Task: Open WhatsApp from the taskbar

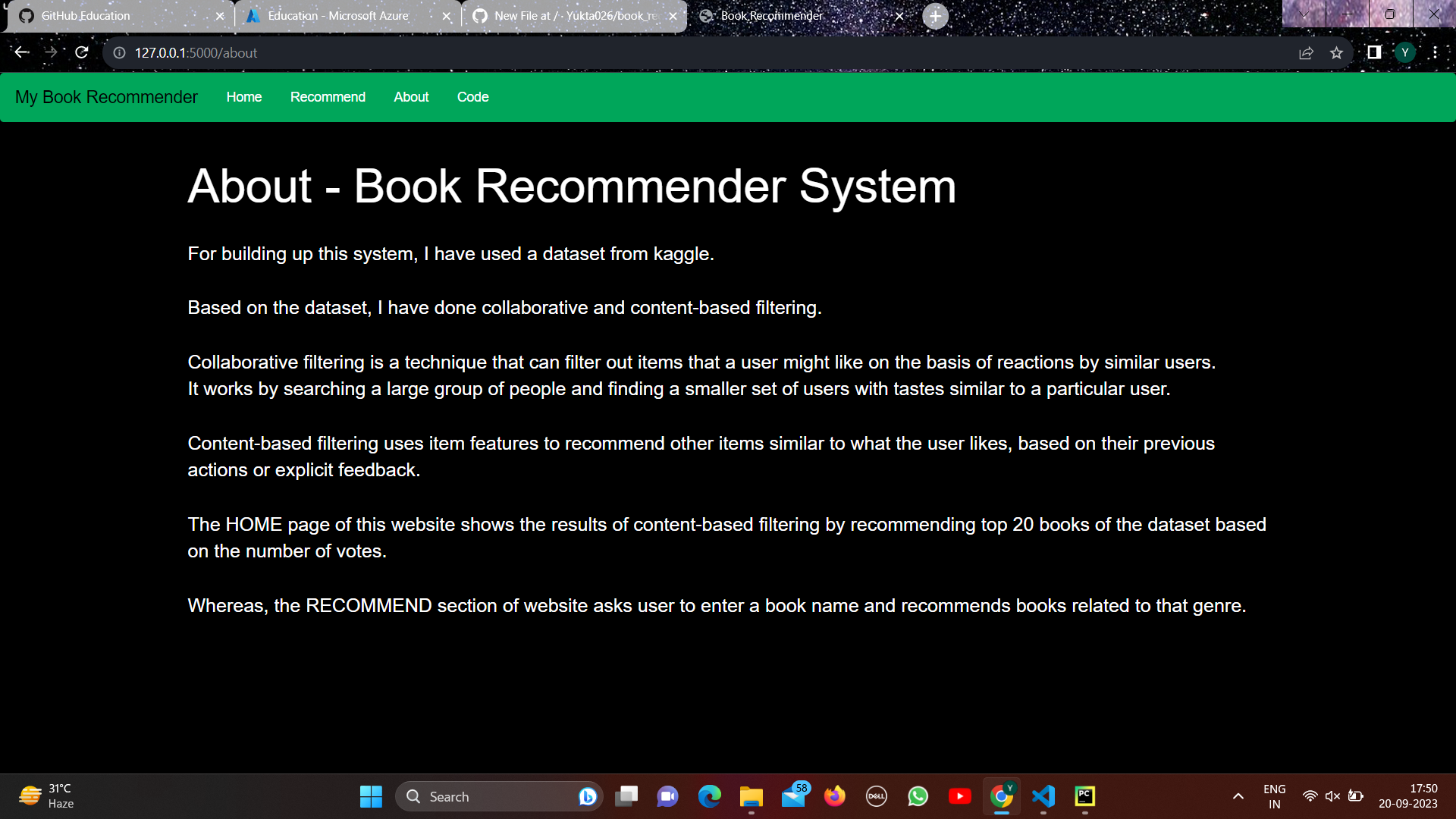Action: click(x=918, y=796)
